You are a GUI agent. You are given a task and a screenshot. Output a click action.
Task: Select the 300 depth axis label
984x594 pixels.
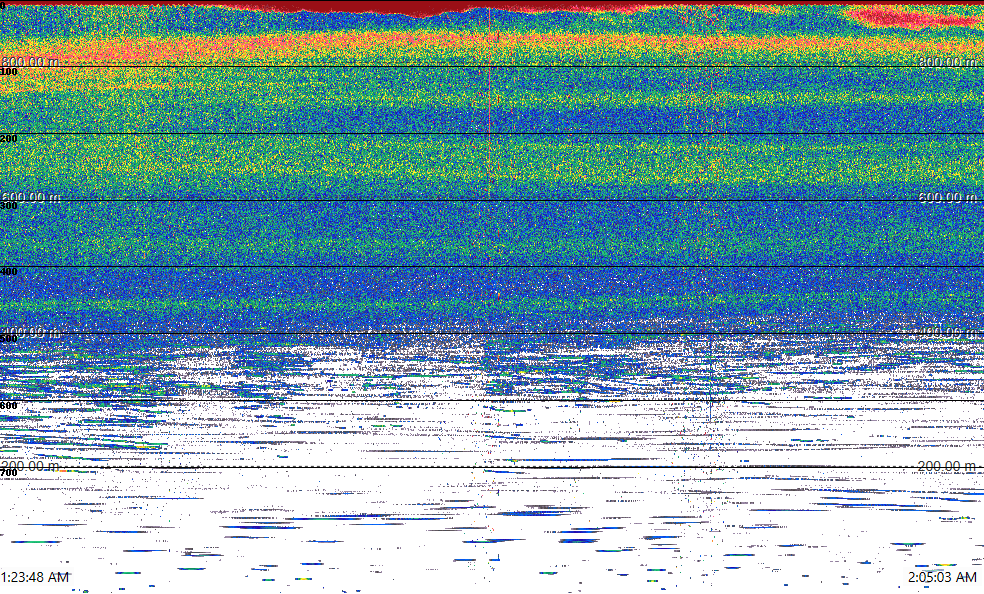pos(9,205)
